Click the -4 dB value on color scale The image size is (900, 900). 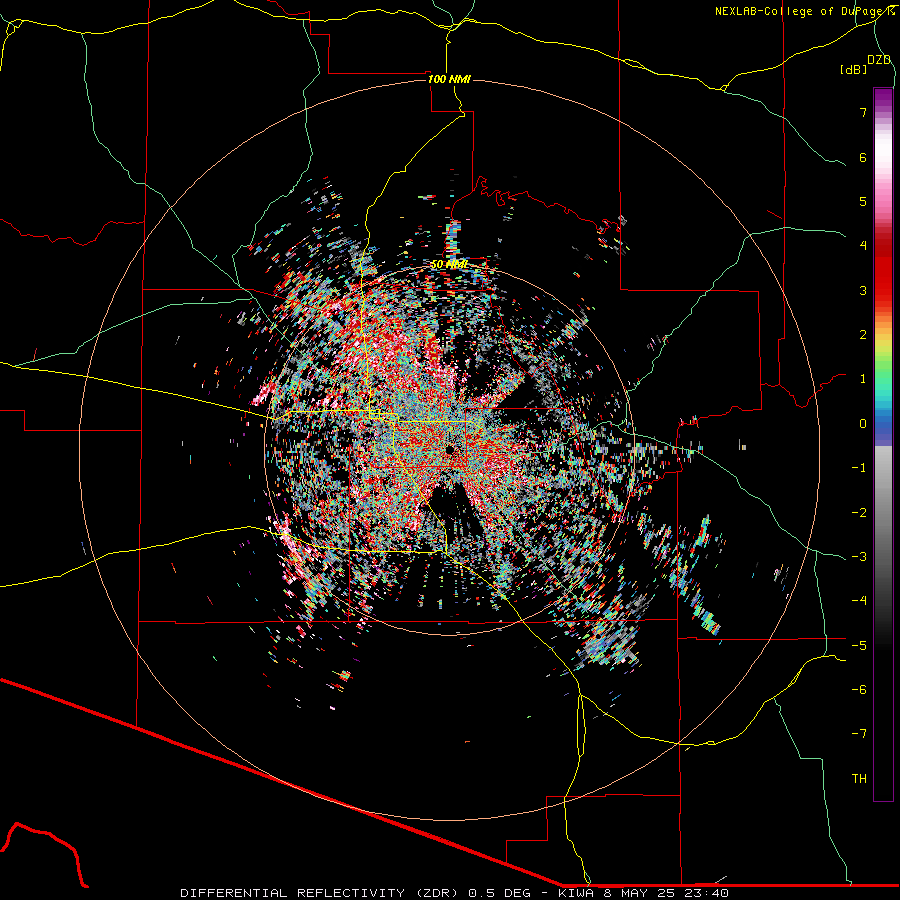[859, 601]
